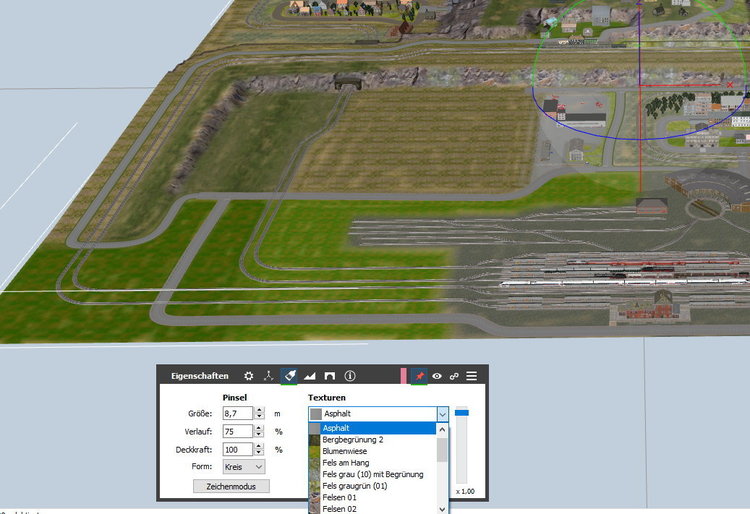Click the texture list scroll-down arrow
The width and height of the screenshot is (750, 514).
click(442, 509)
